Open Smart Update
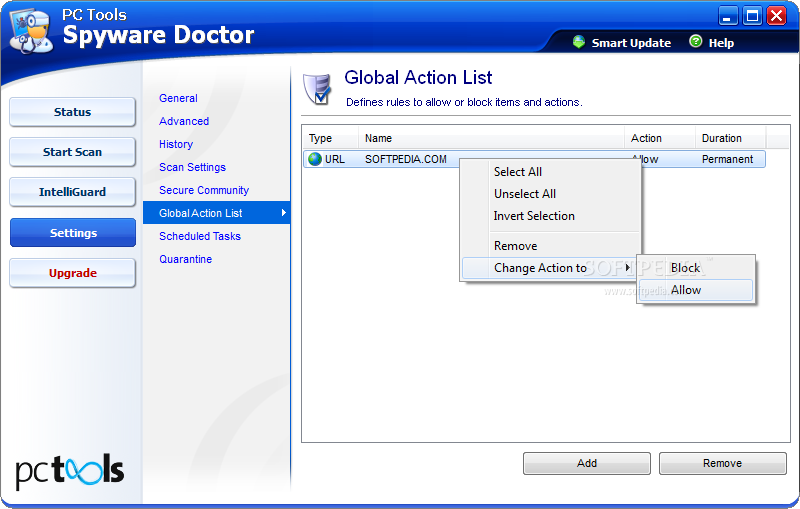Screen dimensions: 800x509 631,43
